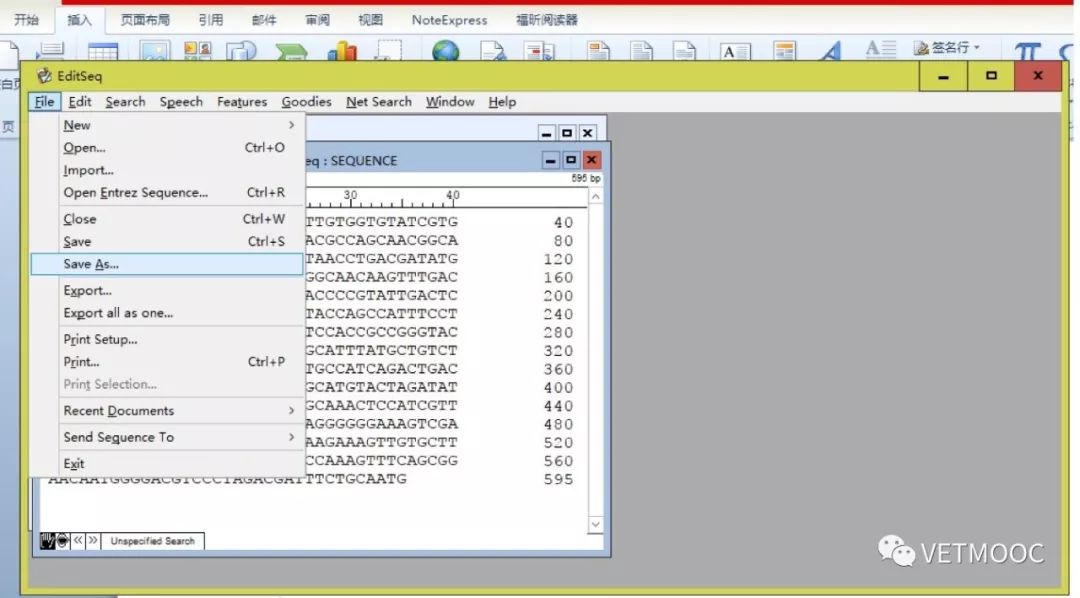The height and width of the screenshot is (598, 1080).
Task: Choose Save As in the File menu
Action: (x=167, y=264)
